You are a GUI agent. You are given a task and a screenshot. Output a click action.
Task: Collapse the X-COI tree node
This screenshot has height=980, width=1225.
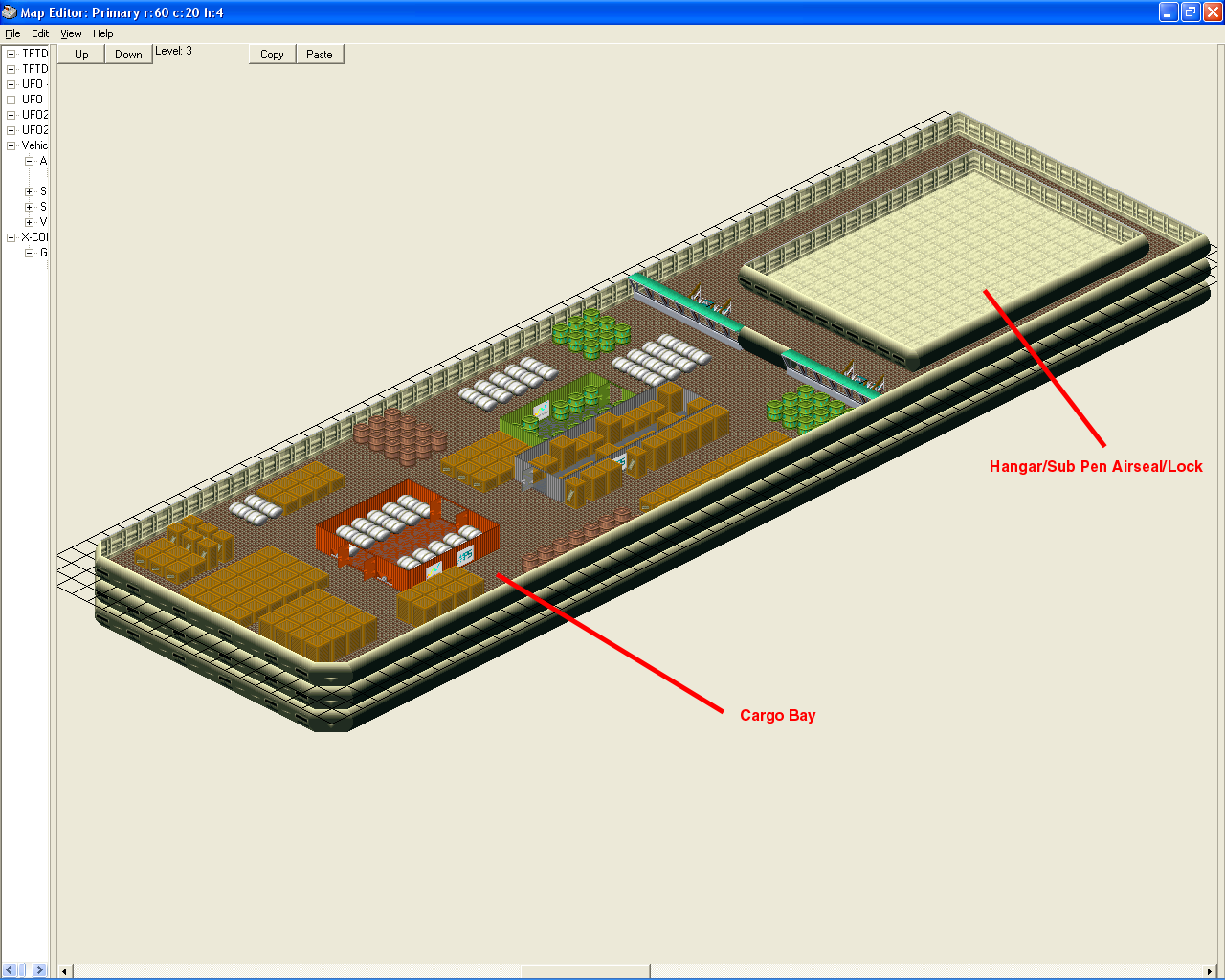coord(11,237)
